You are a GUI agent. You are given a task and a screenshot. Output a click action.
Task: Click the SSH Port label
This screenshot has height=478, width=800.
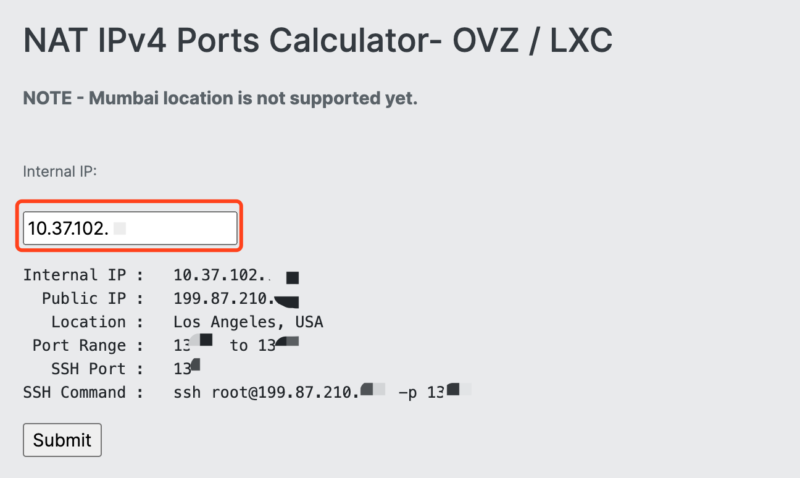click(x=89, y=369)
